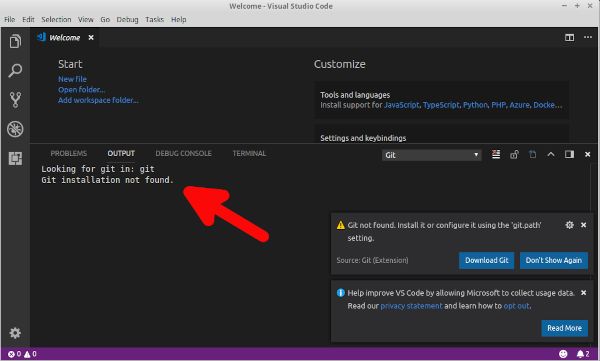The width and height of the screenshot is (600, 361).
Task: Select the Tools and languages heading
Action: click(355, 95)
